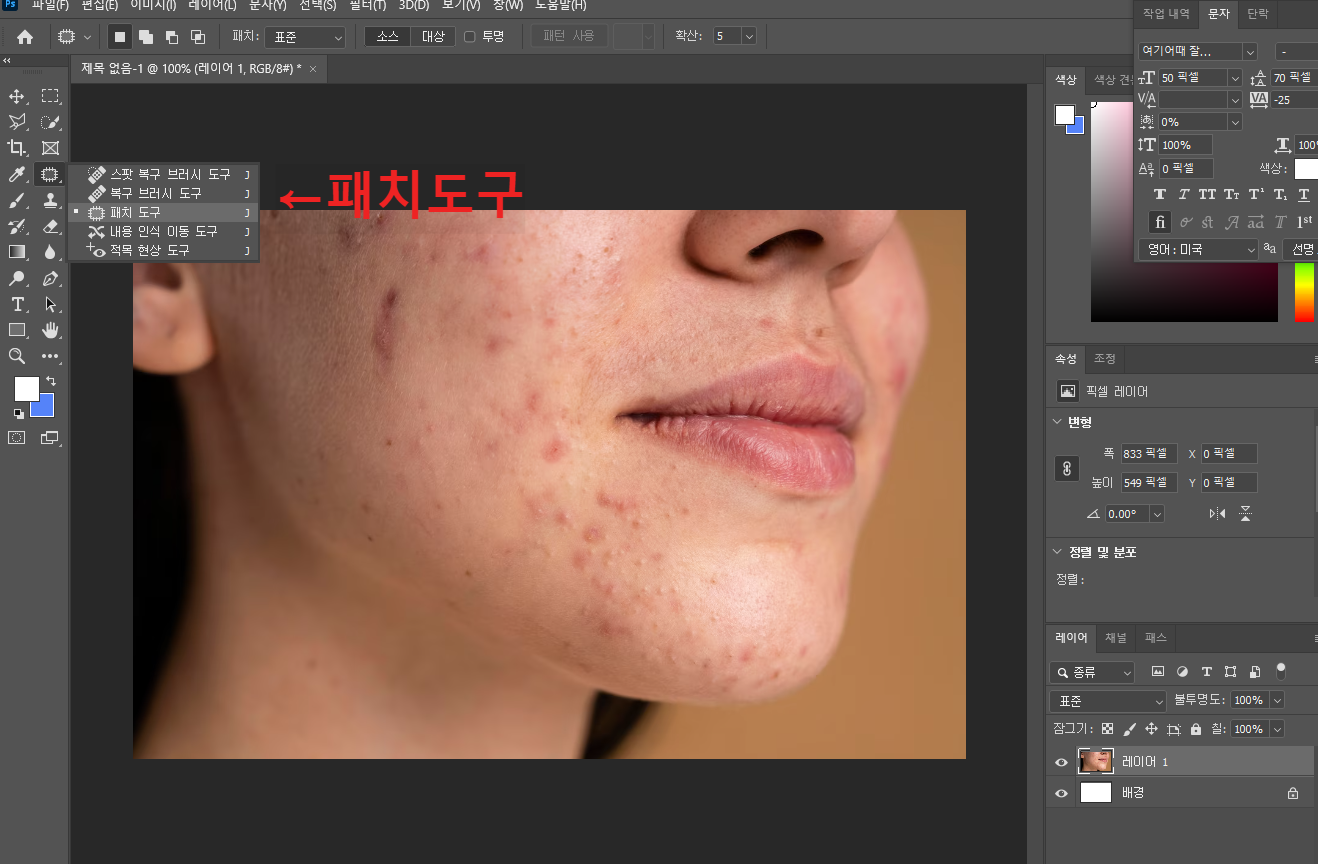The height and width of the screenshot is (864, 1318).
Task: Swap foreground and background colors
Action: click(x=51, y=382)
